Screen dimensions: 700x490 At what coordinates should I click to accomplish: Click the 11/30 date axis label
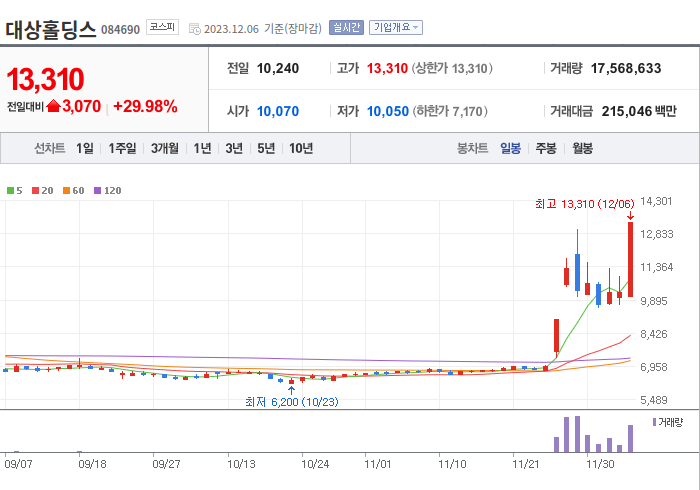[600, 464]
